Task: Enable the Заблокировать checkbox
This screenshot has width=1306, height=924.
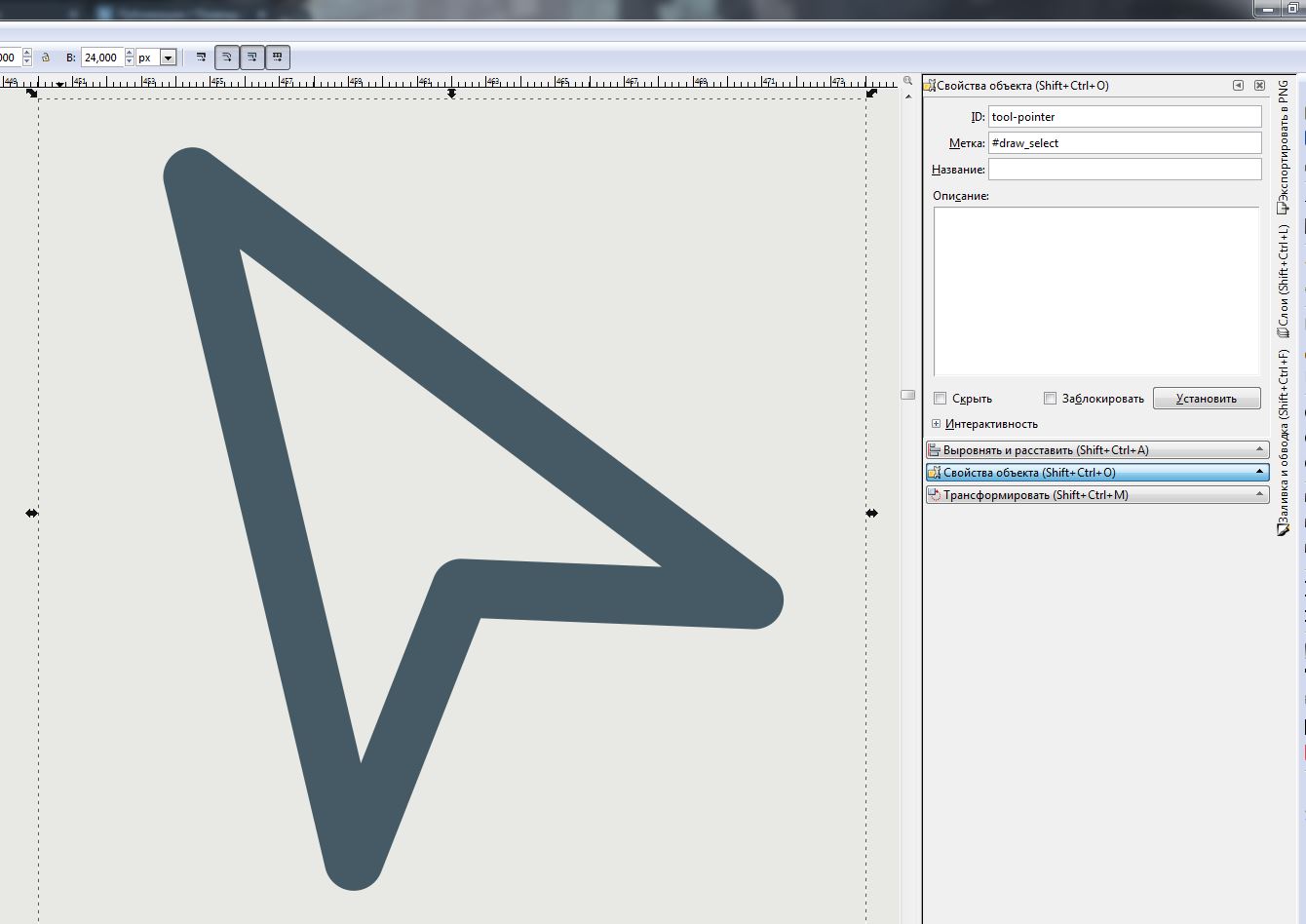Action: tap(1050, 399)
